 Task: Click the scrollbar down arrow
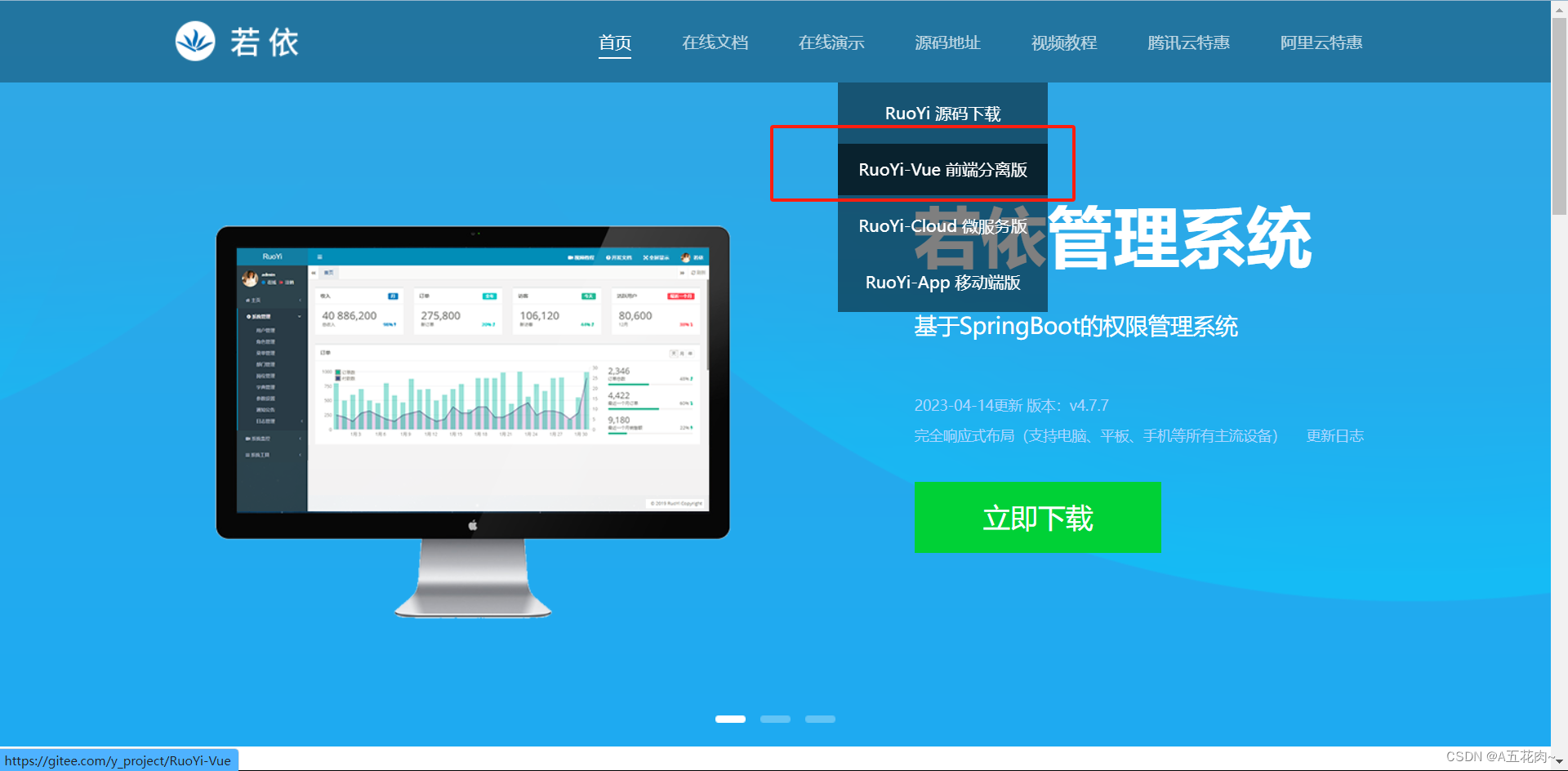(1559, 762)
